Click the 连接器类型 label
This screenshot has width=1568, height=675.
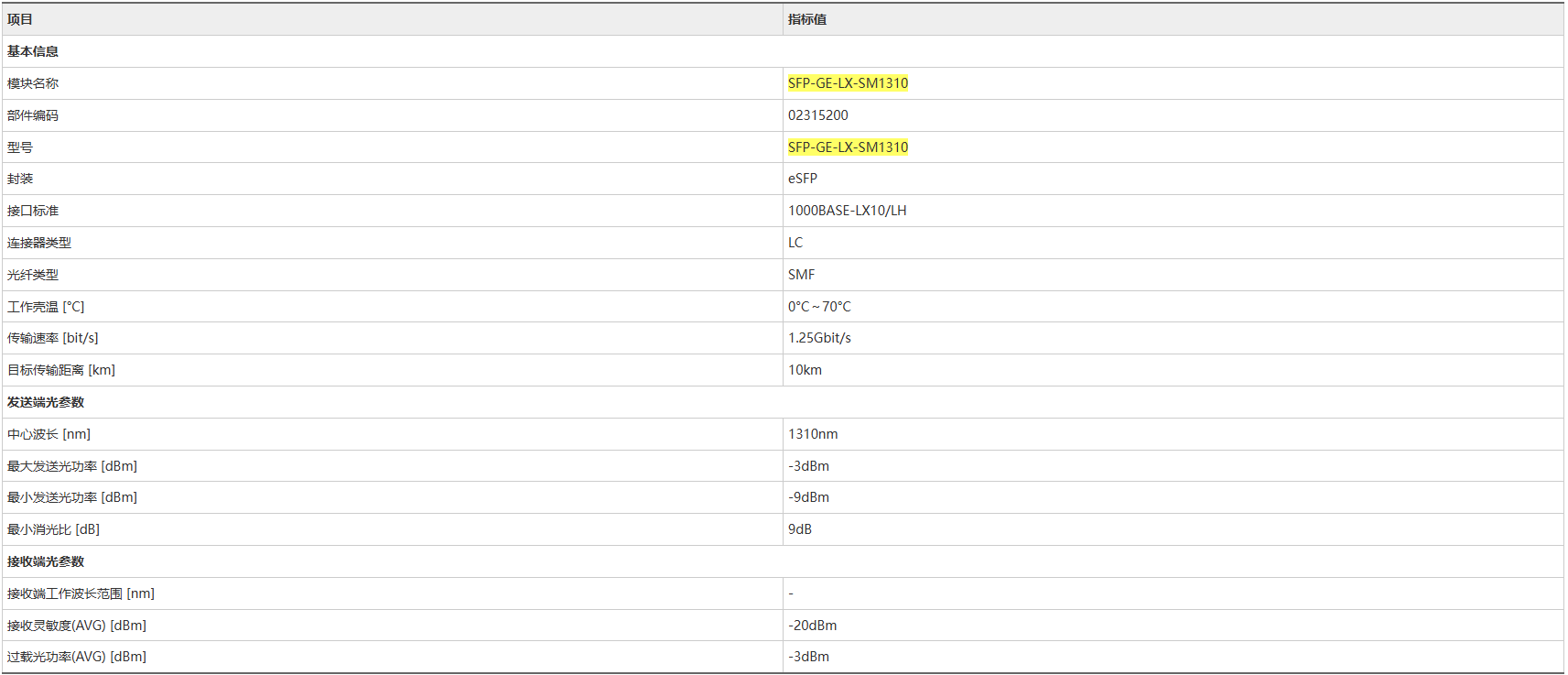click(39, 243)
